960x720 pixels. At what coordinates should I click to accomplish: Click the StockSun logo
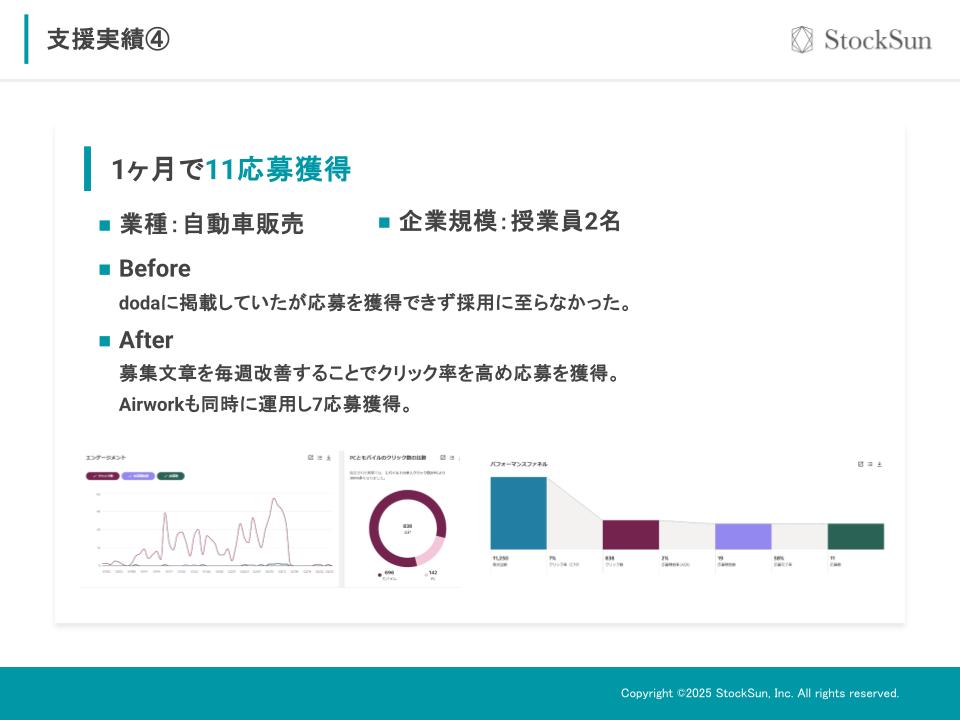861,39
